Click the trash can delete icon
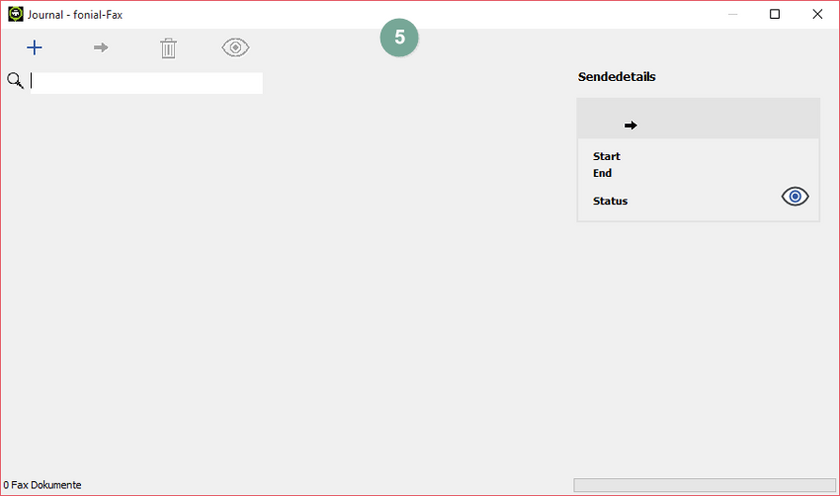 (x=168, y=48)
